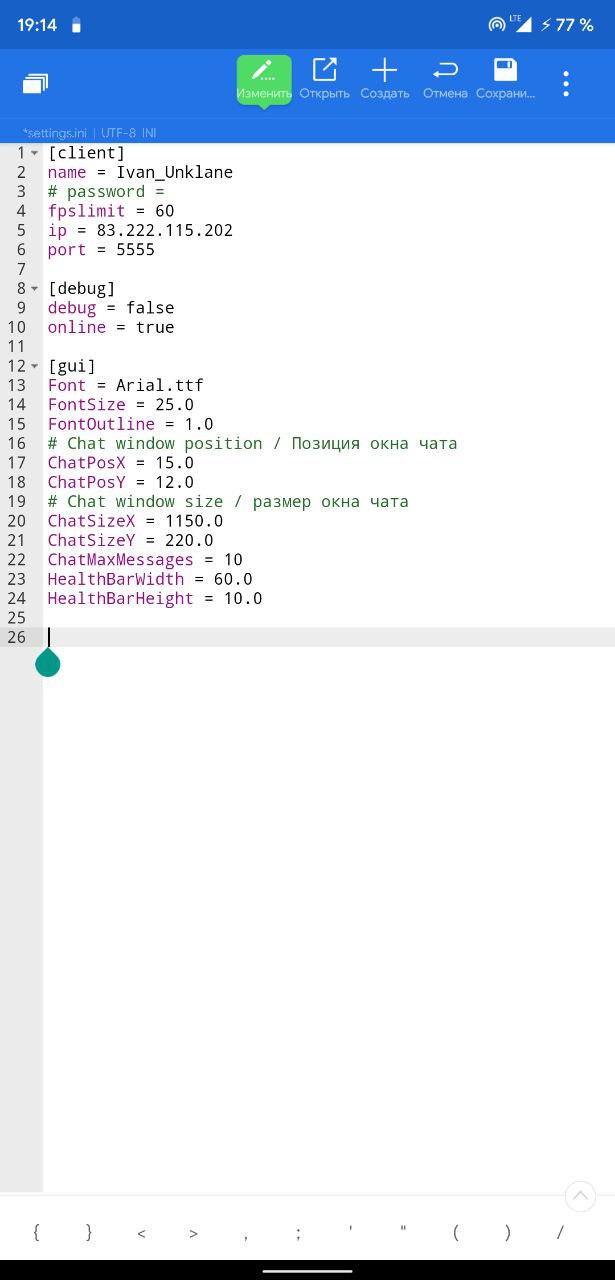Image resolution: width=615 pixels, height=1280 pixels.
Task: Insert the greater-than symbol
Action: (x=193, y=1233)
